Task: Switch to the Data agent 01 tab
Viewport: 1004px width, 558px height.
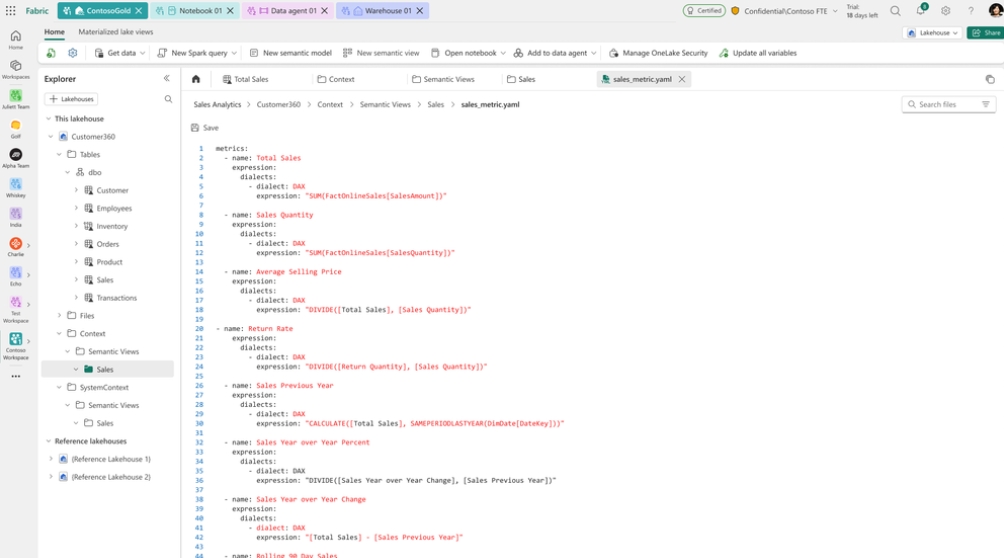Action: (x=287, y=11)
